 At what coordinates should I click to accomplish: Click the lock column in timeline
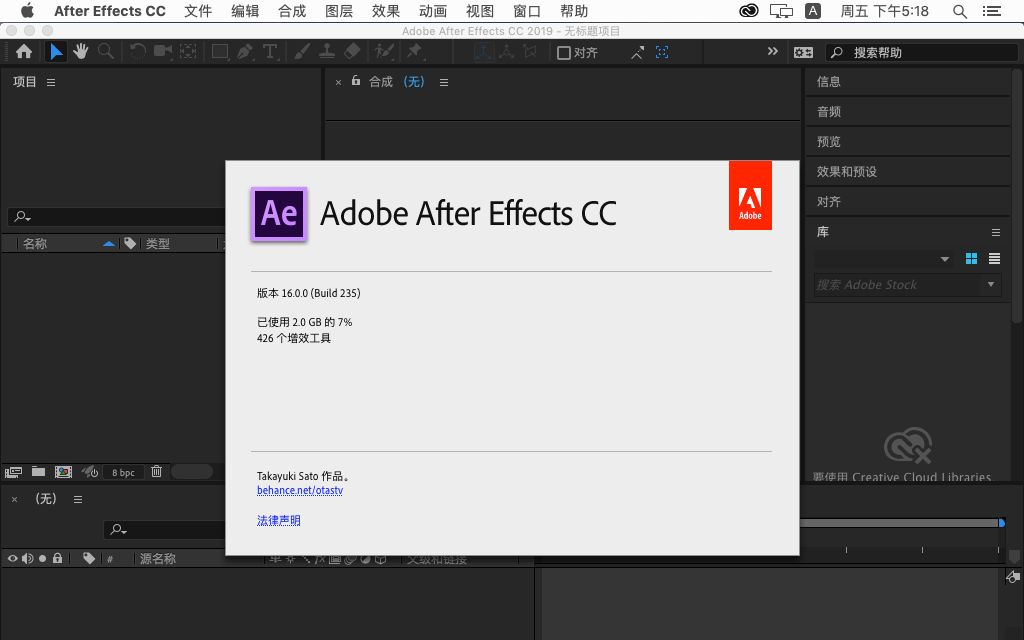coord(57,558)
